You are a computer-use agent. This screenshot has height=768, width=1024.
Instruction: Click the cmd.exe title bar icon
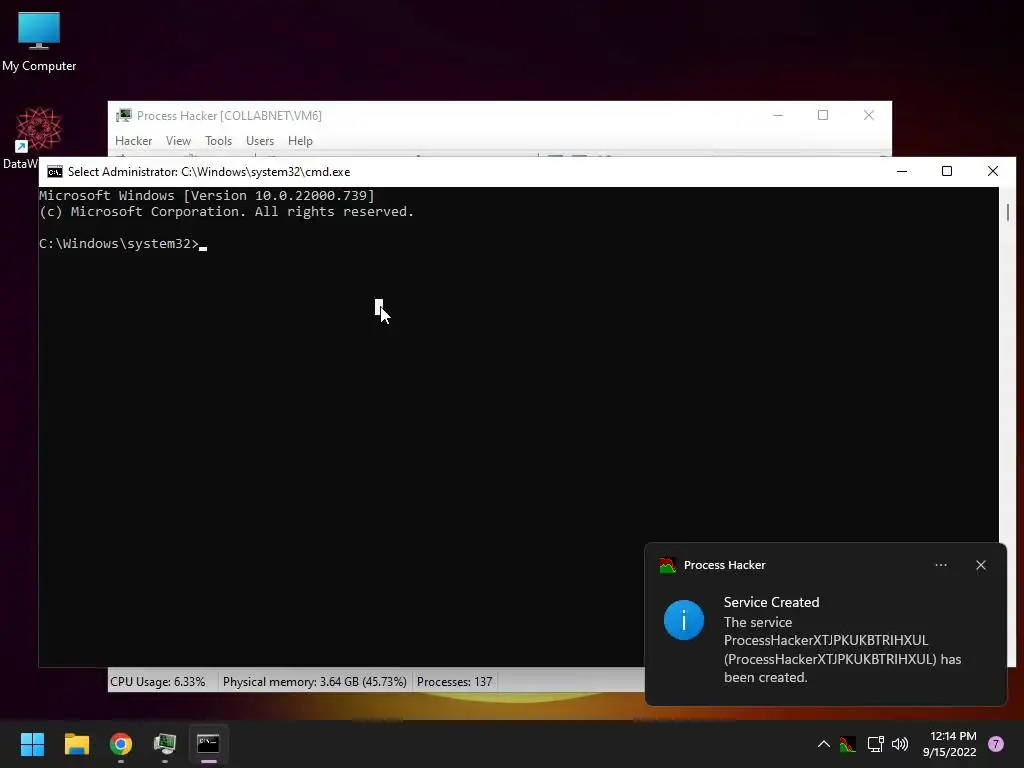click(x=55, y=172)
